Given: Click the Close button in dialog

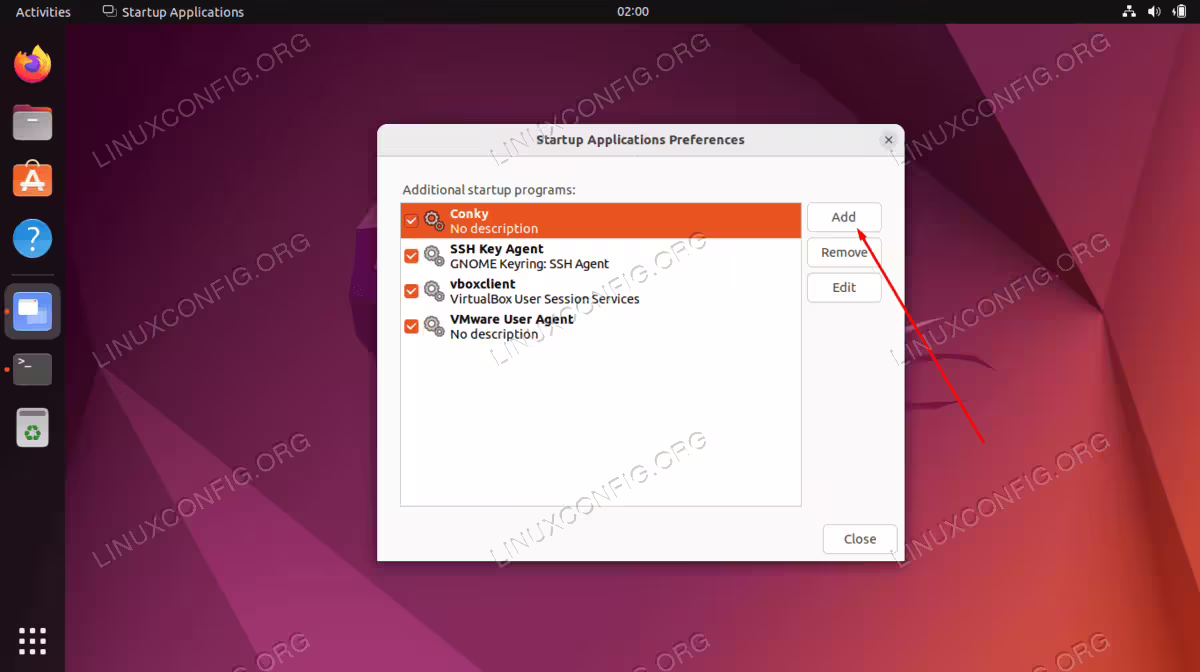Looking at the screenshot, I should 860,539.
